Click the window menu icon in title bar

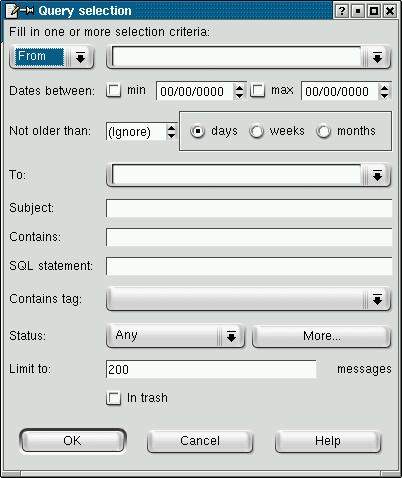pyautogui.click(x=13, y=11)
